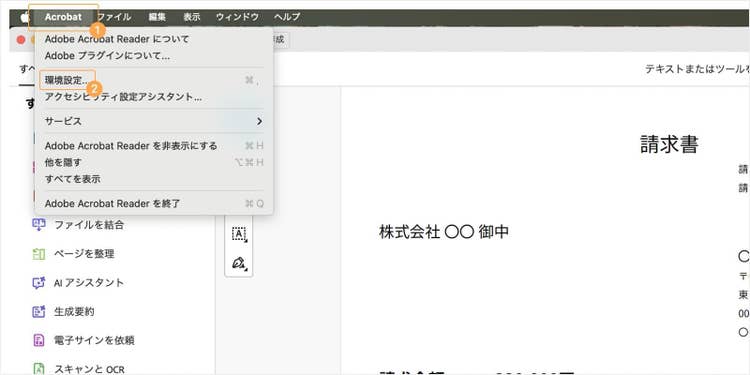The image size is (750, 375).
Task: Open 電子サインを依頼 tool
Action: tap(94, 341)
